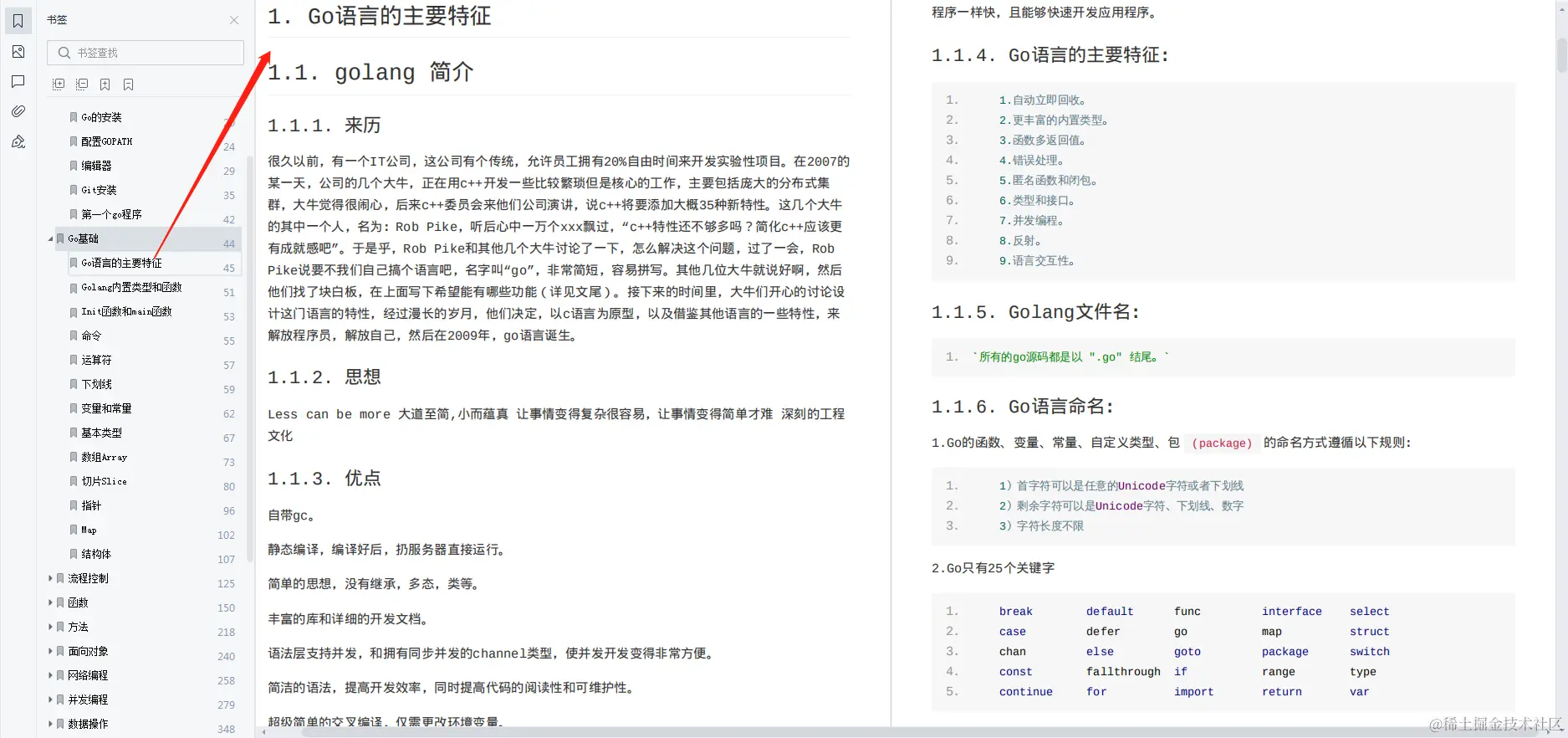
Task: Open the signature pen panel icon
Action: (18, 141)
